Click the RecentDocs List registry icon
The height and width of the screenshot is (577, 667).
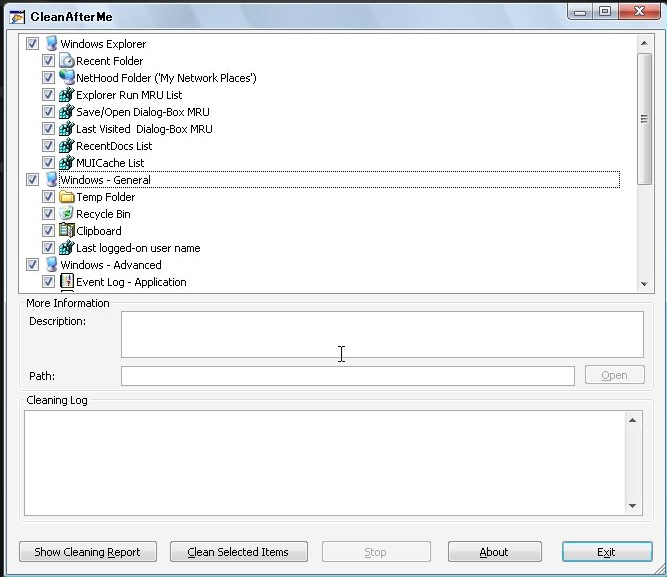tap(67, 146)
